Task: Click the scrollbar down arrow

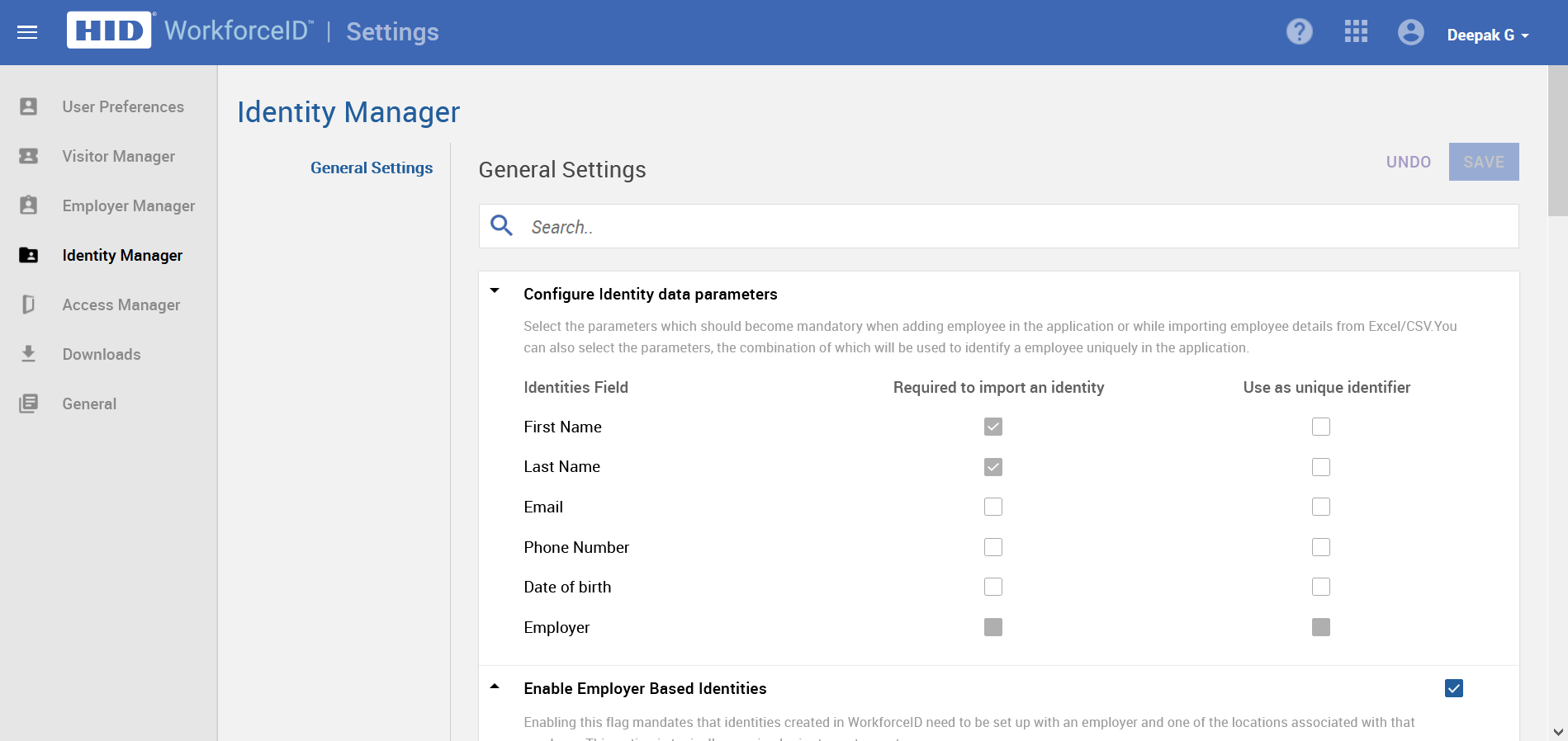Action: 1557,732
